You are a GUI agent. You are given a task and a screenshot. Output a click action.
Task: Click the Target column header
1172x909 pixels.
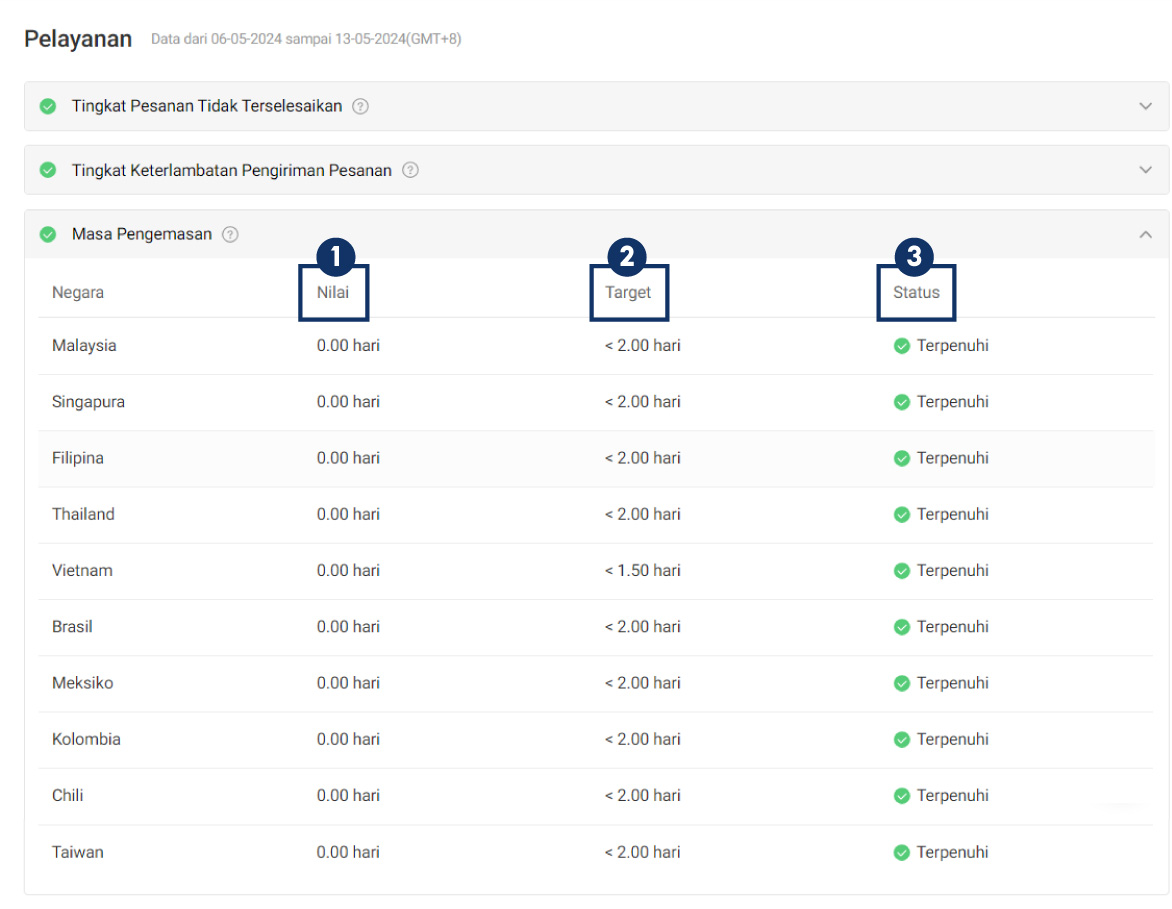point(628,292)
